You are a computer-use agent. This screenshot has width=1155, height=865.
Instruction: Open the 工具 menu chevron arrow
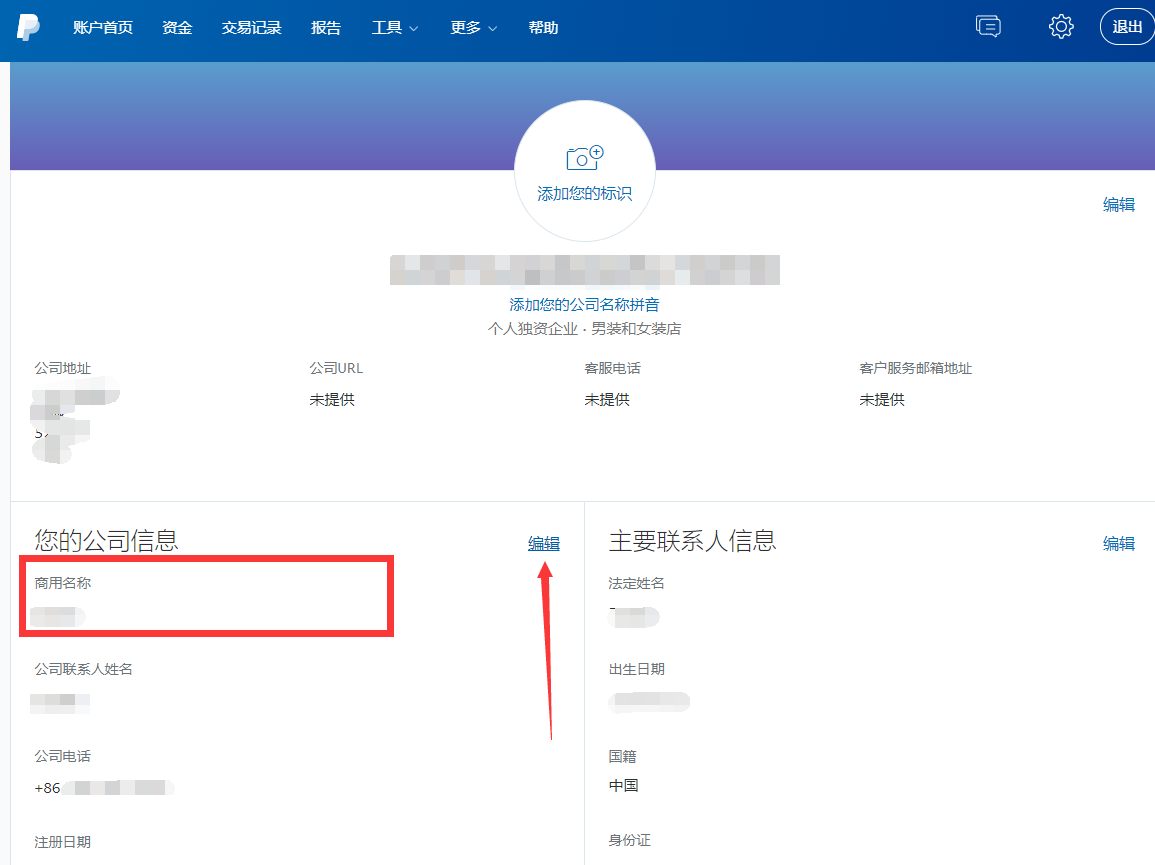pos(413,29)
